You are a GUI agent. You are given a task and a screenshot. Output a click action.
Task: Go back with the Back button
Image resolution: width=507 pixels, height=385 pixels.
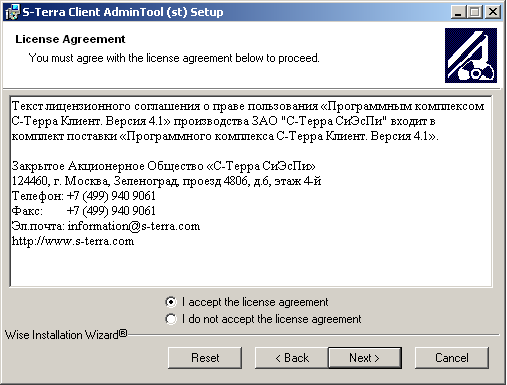tap(292, 358)
